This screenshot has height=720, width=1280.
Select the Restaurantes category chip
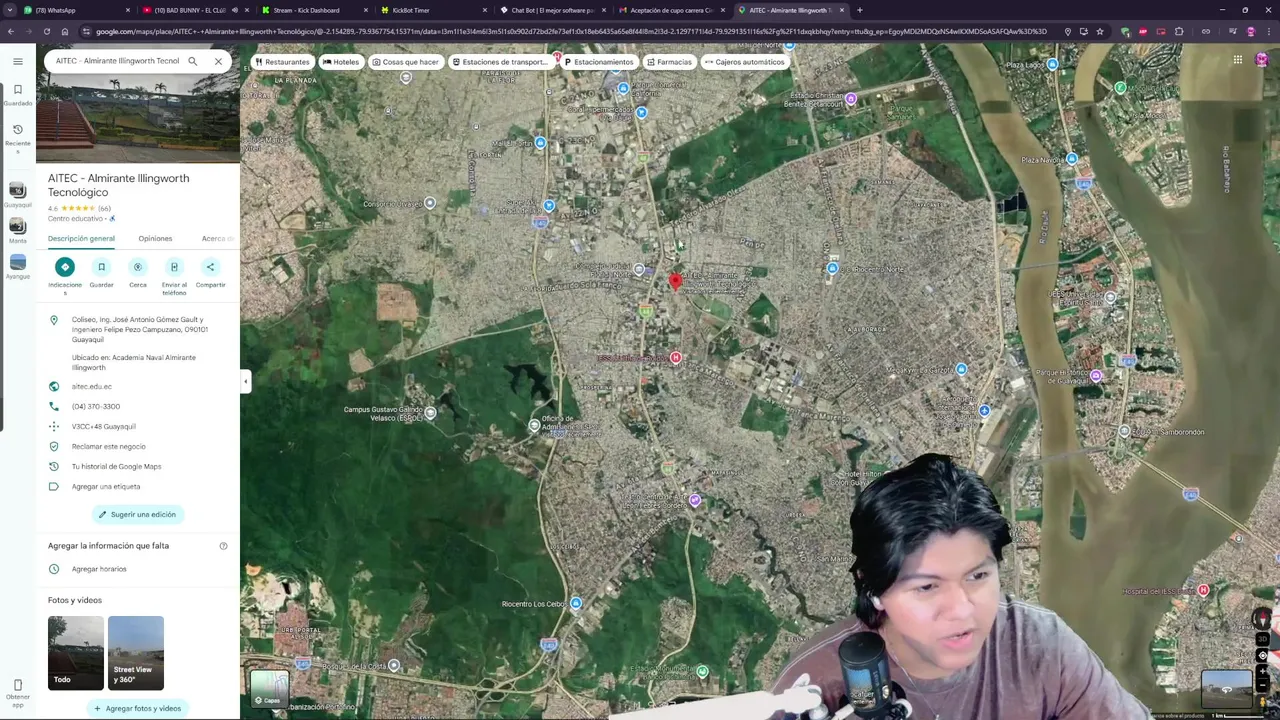(282, 62)
